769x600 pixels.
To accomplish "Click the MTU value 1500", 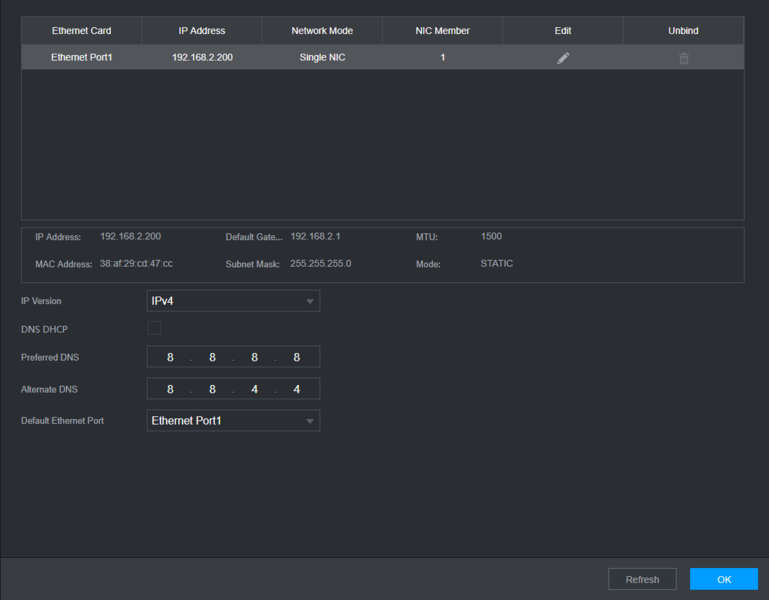I will pyautogui.click(x=491, y=236).
